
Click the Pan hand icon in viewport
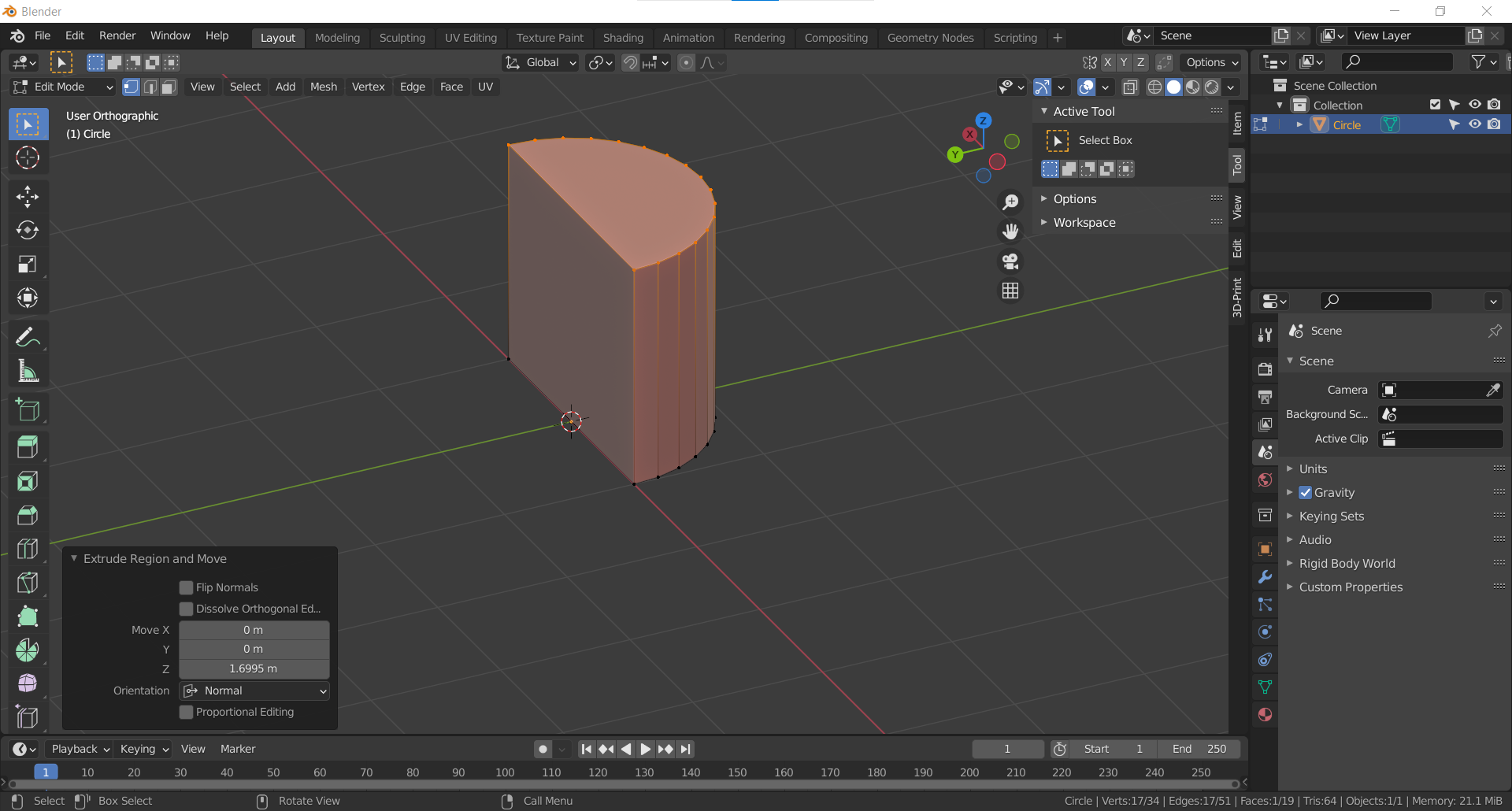1010,231
